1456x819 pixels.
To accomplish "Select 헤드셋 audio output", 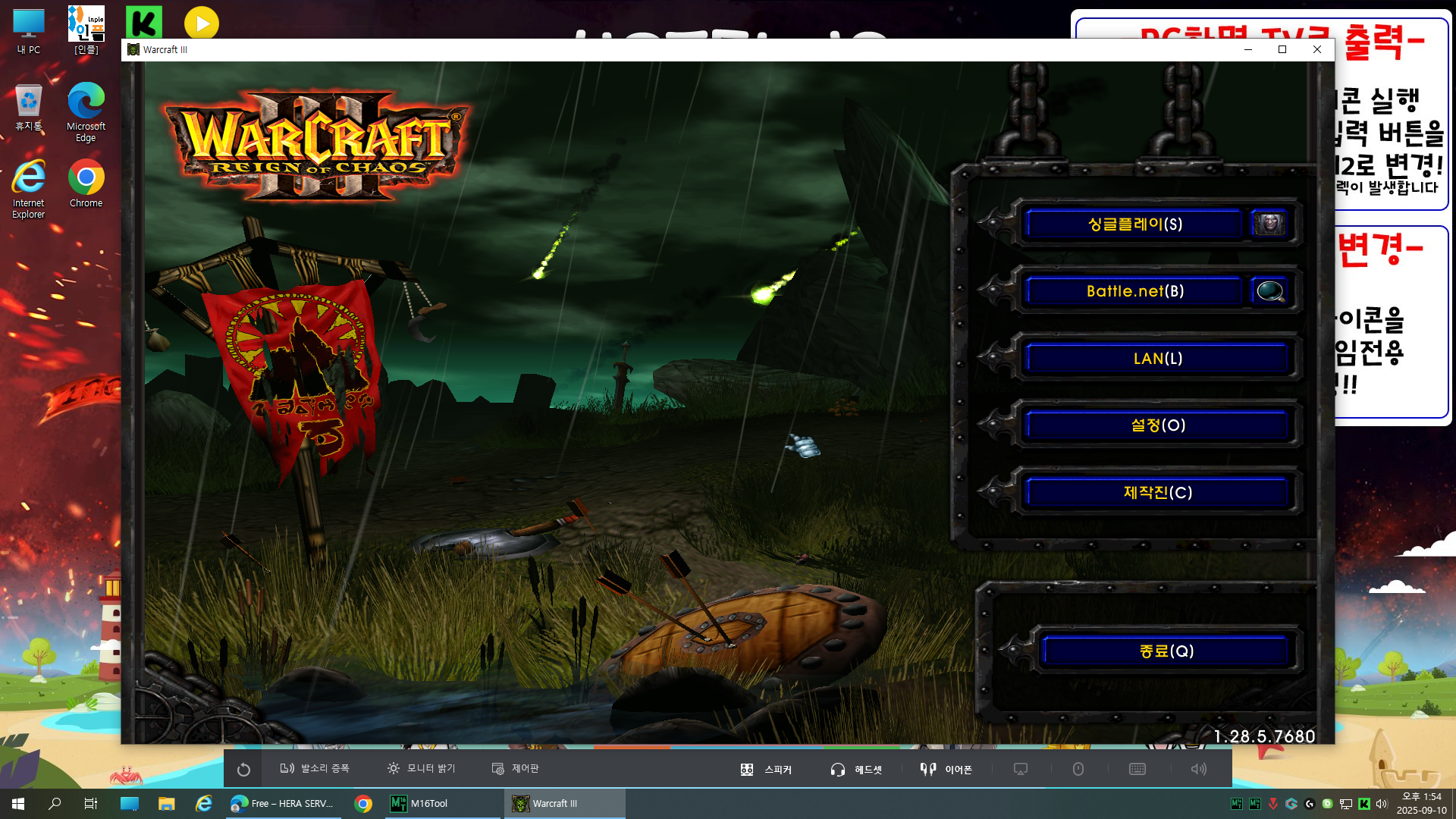I will 856,770.
